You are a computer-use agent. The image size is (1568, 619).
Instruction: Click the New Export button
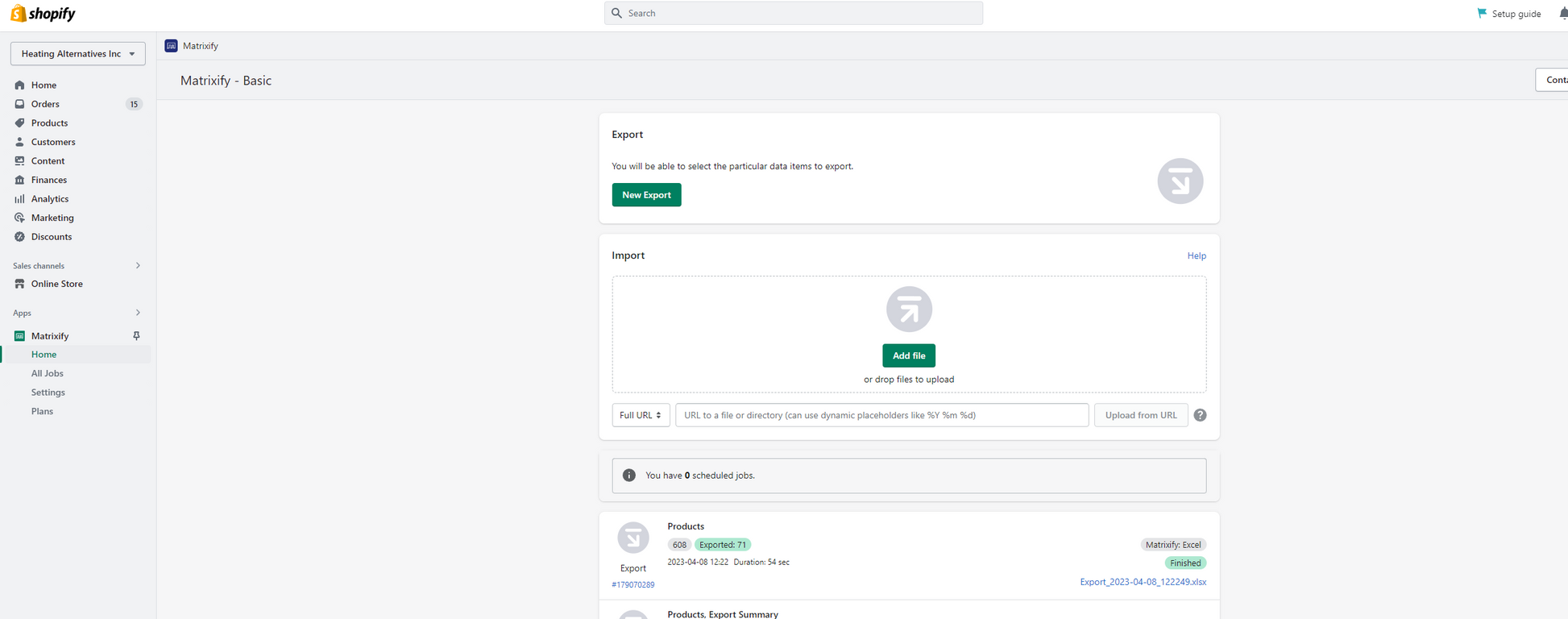tap(646, 195)
